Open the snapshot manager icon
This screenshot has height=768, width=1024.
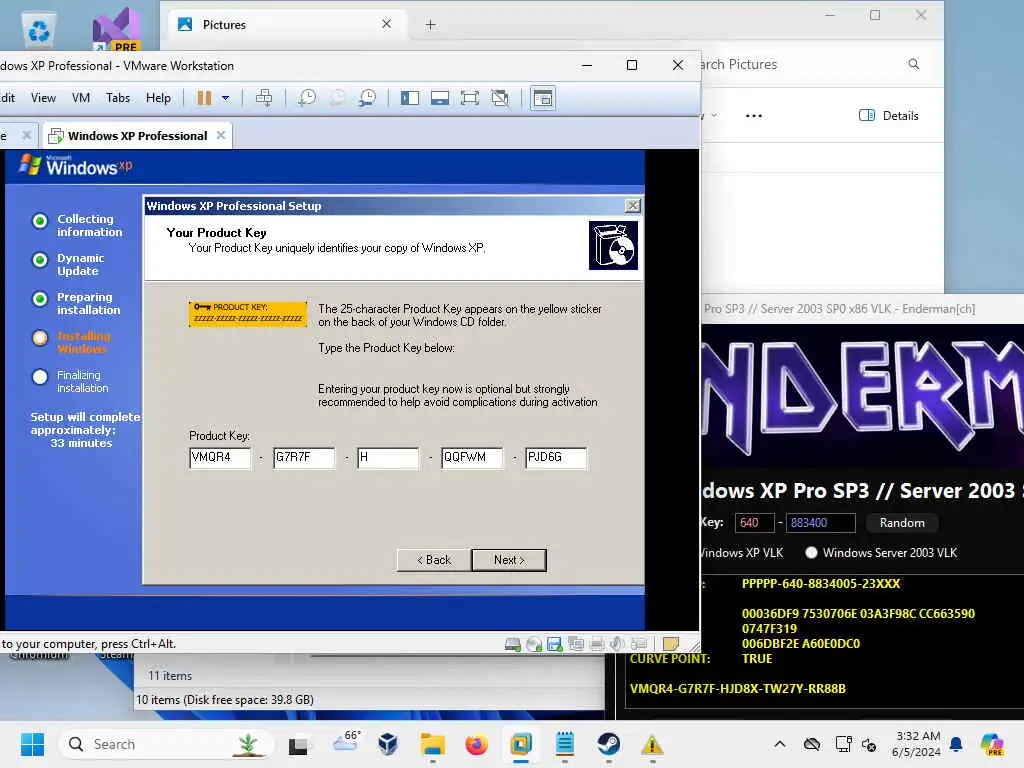tap(368, 98)
